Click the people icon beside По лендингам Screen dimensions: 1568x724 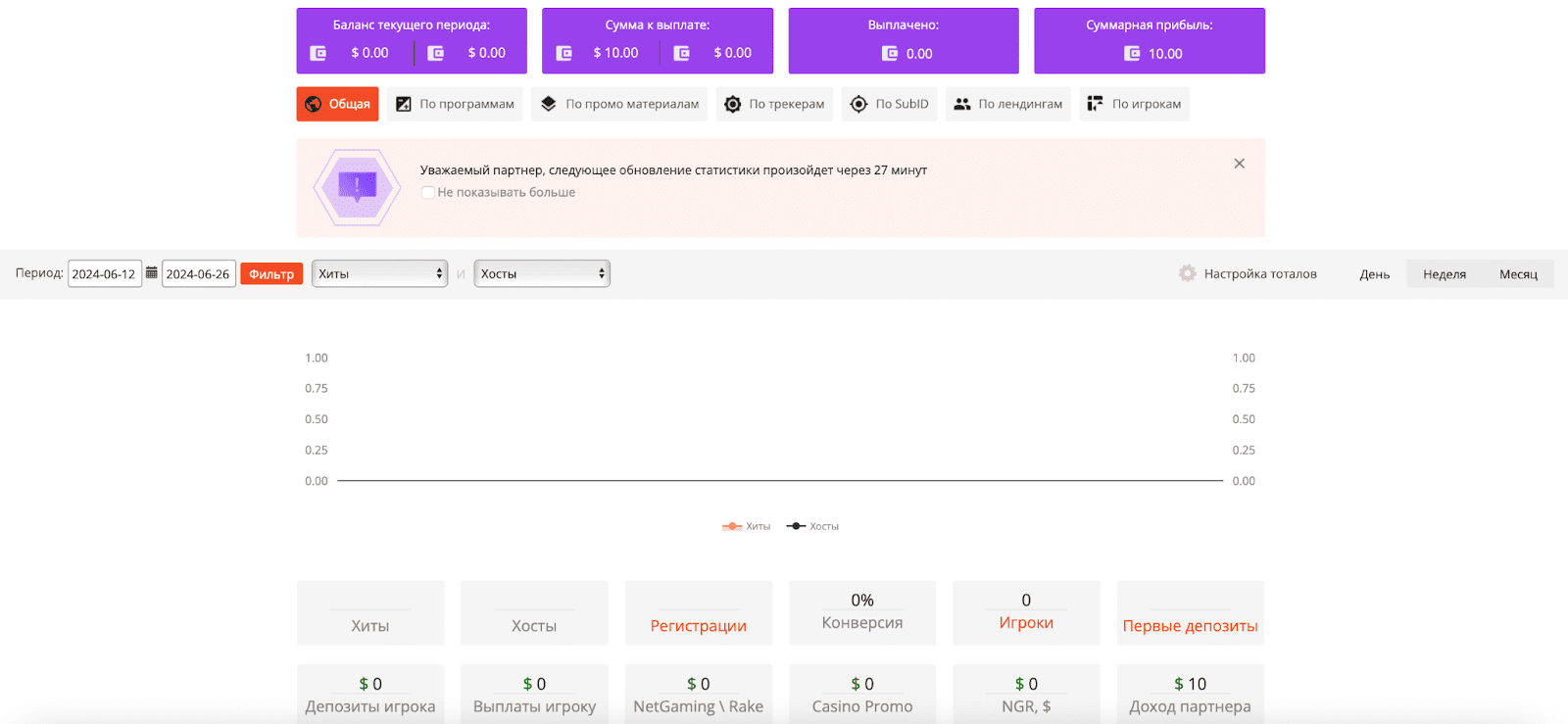pos(962,104)
